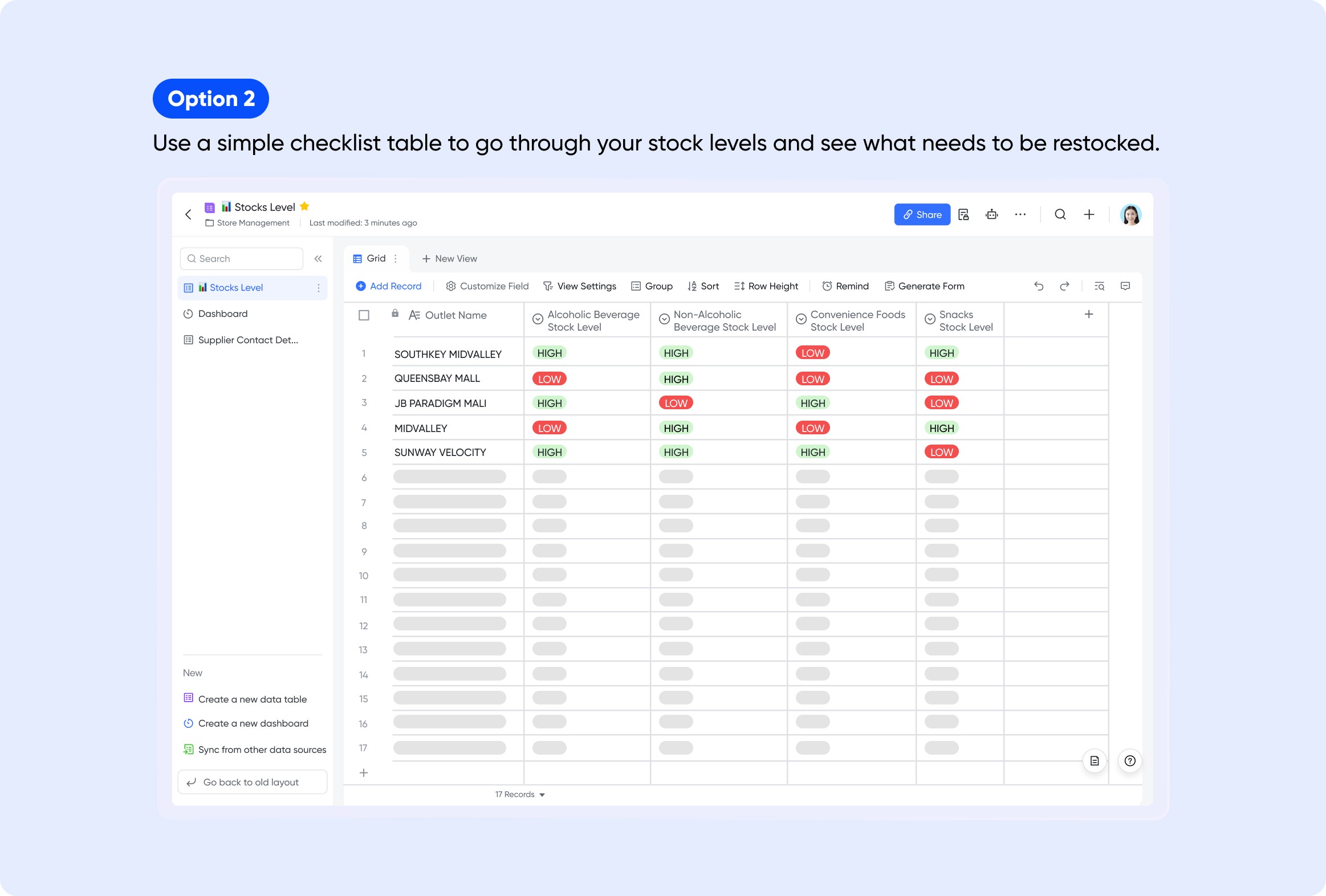This screenshot has height=896, width=1326.
Task: Open search records icon in the grid toolbar
Action: tap(1100, 286)
